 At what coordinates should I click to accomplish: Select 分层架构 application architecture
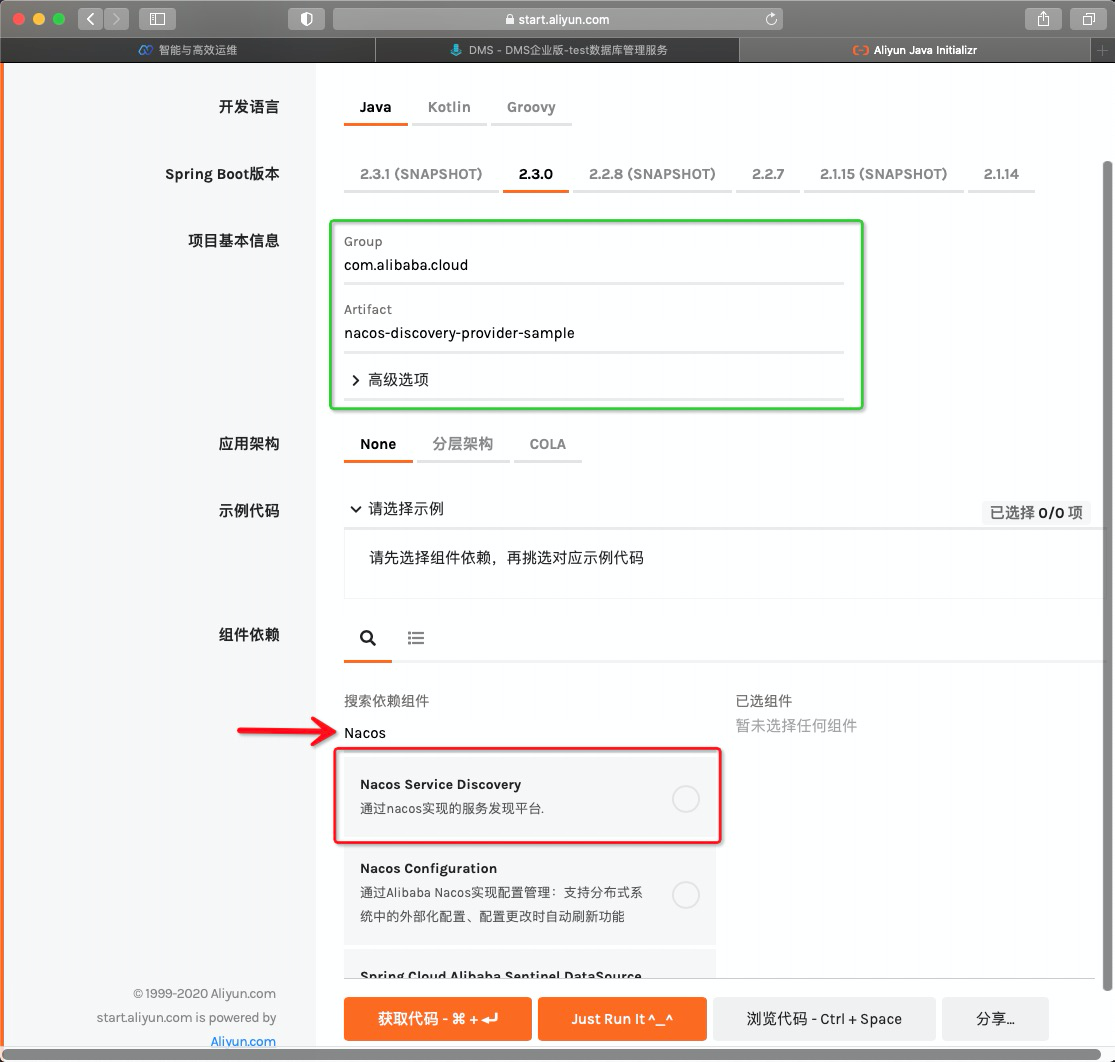(463, 445)
